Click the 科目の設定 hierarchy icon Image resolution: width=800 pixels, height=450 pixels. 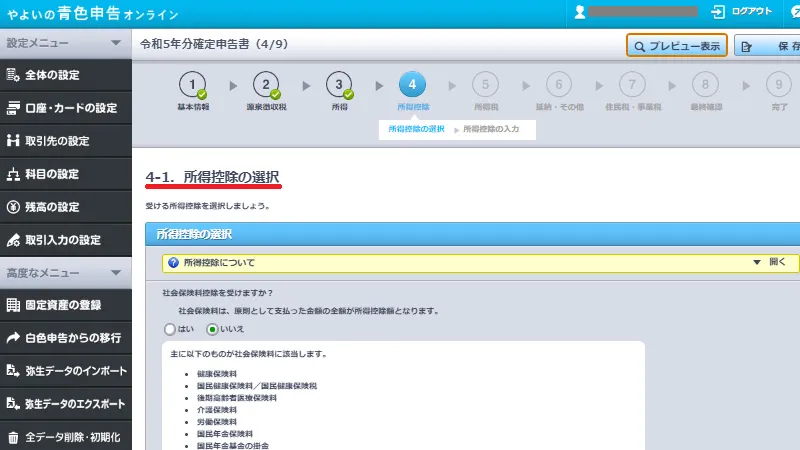coord(13,174)
